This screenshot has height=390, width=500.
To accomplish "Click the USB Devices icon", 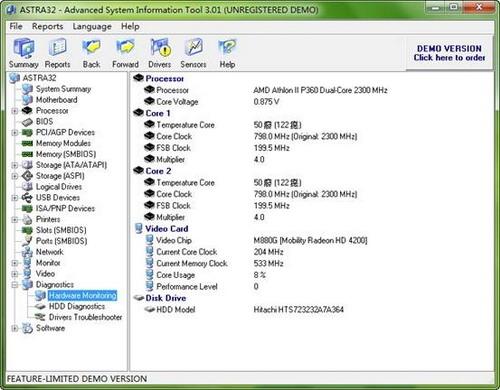I will [27, 198].
